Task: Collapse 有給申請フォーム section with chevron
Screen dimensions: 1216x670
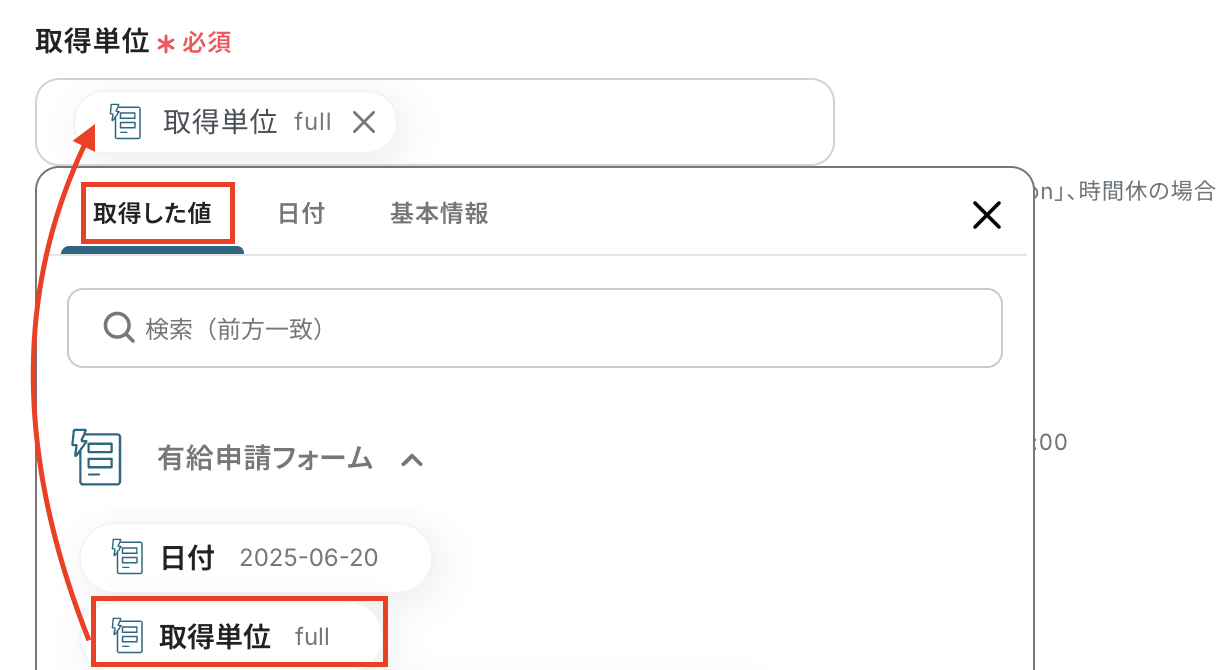Action: [x=412, y=460]
